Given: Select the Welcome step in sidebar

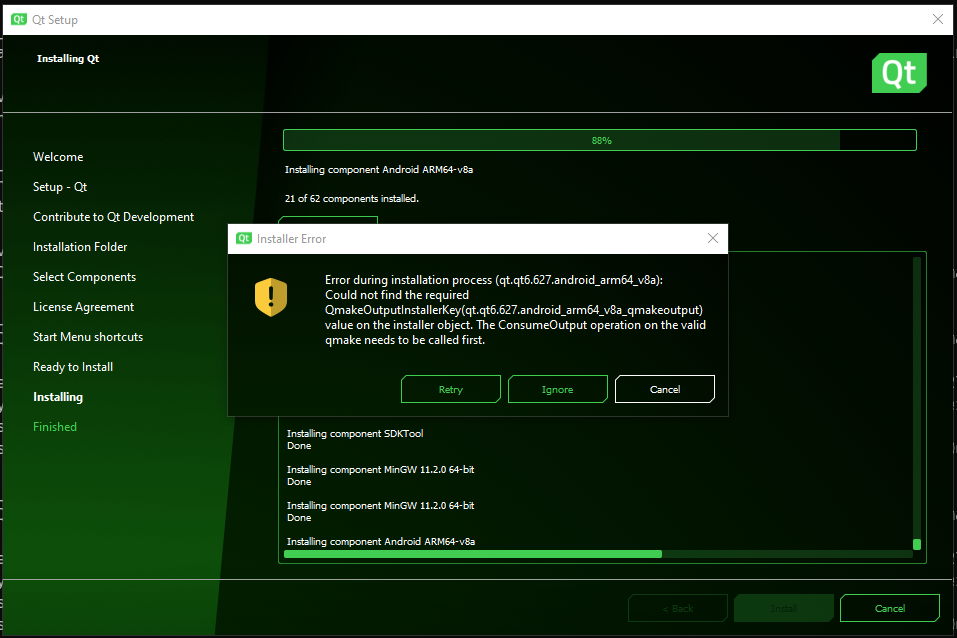Looking at the screenshot, I should pyautogui.click(x=58, y=157).
